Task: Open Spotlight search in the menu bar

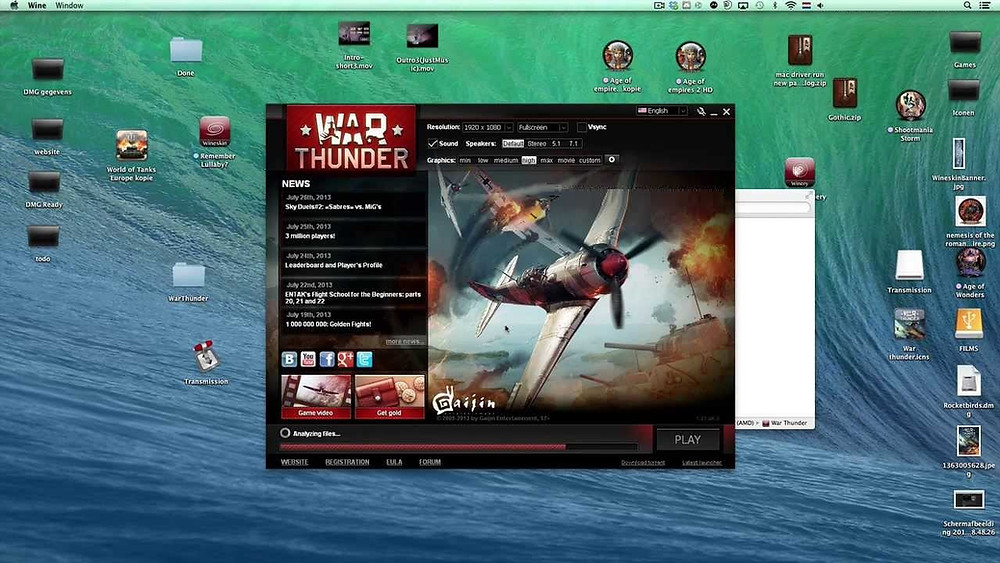Action: (x=967, y=5)
